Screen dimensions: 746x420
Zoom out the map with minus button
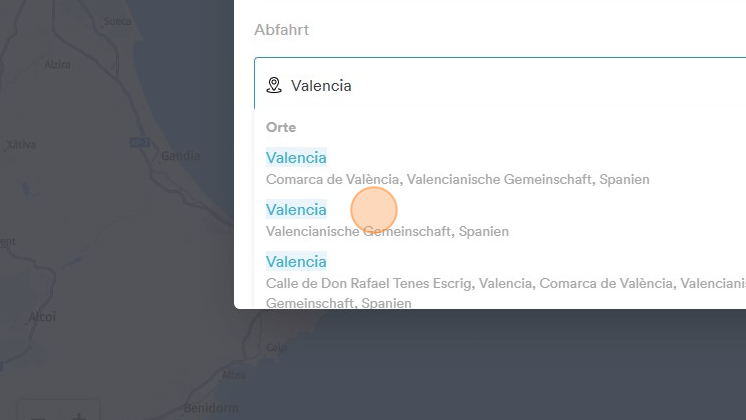[x=38, y=414]
